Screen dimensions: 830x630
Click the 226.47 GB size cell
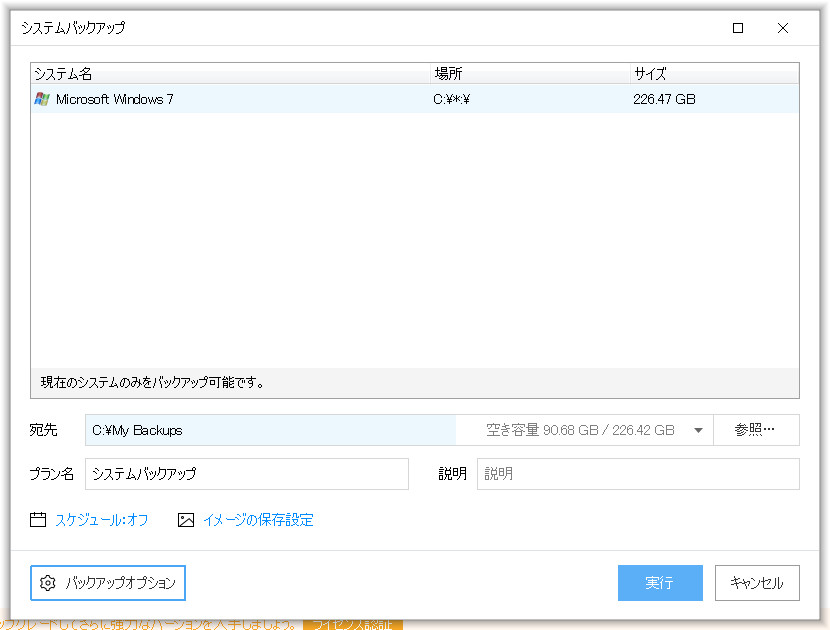tap(664, 99)
